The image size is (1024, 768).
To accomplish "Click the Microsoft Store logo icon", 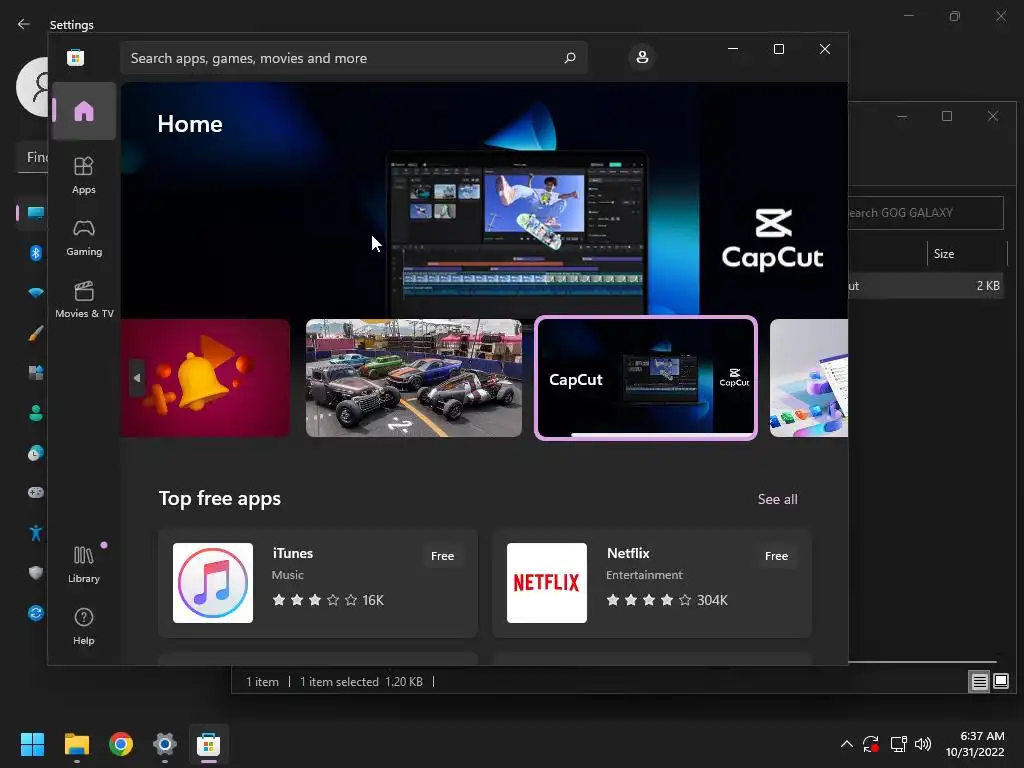I will coord(76,57).
